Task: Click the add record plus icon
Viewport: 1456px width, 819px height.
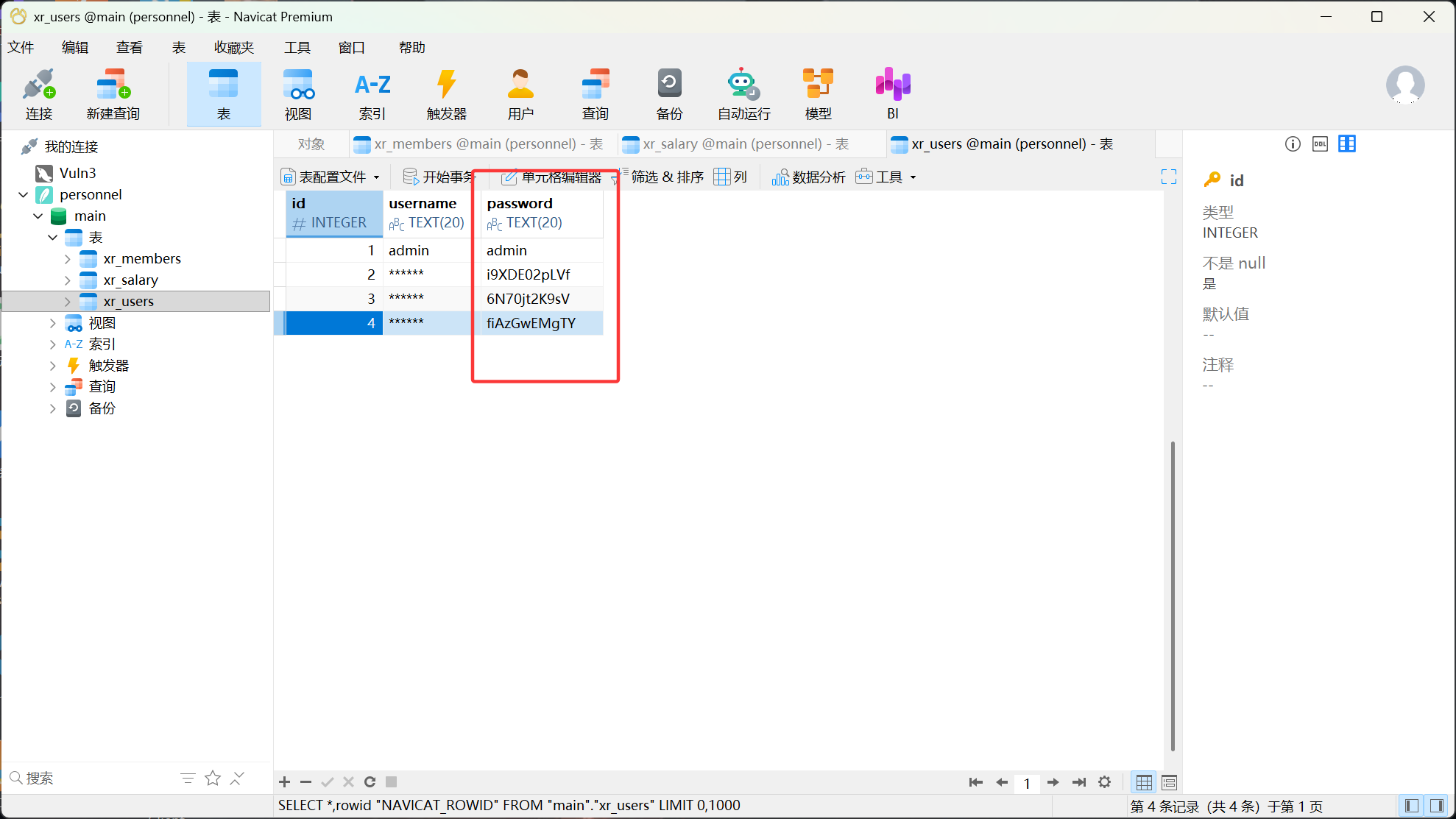Action: click(285, 781)
